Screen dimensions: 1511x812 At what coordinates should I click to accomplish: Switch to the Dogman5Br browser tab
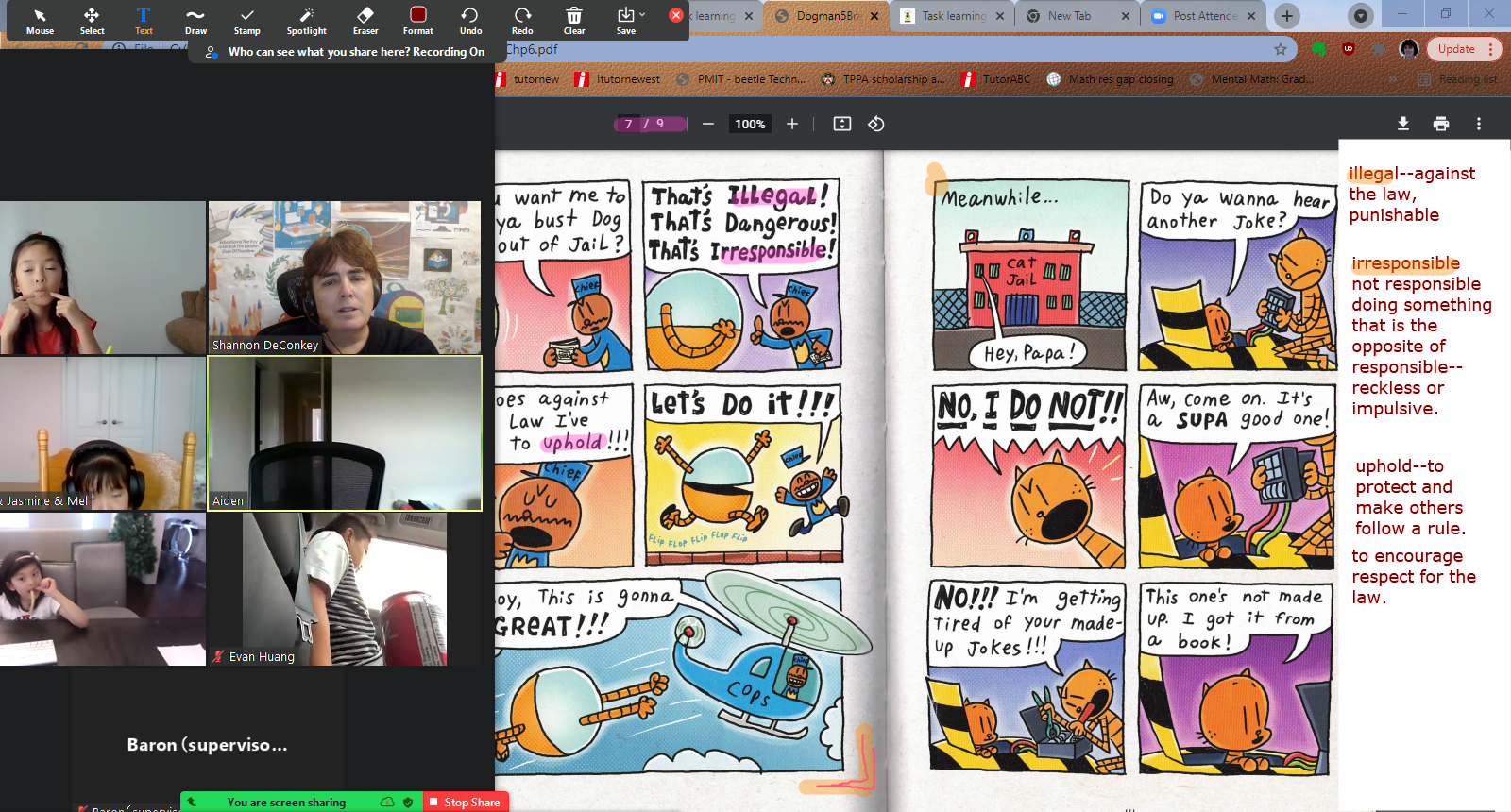[x=826, y=16]
